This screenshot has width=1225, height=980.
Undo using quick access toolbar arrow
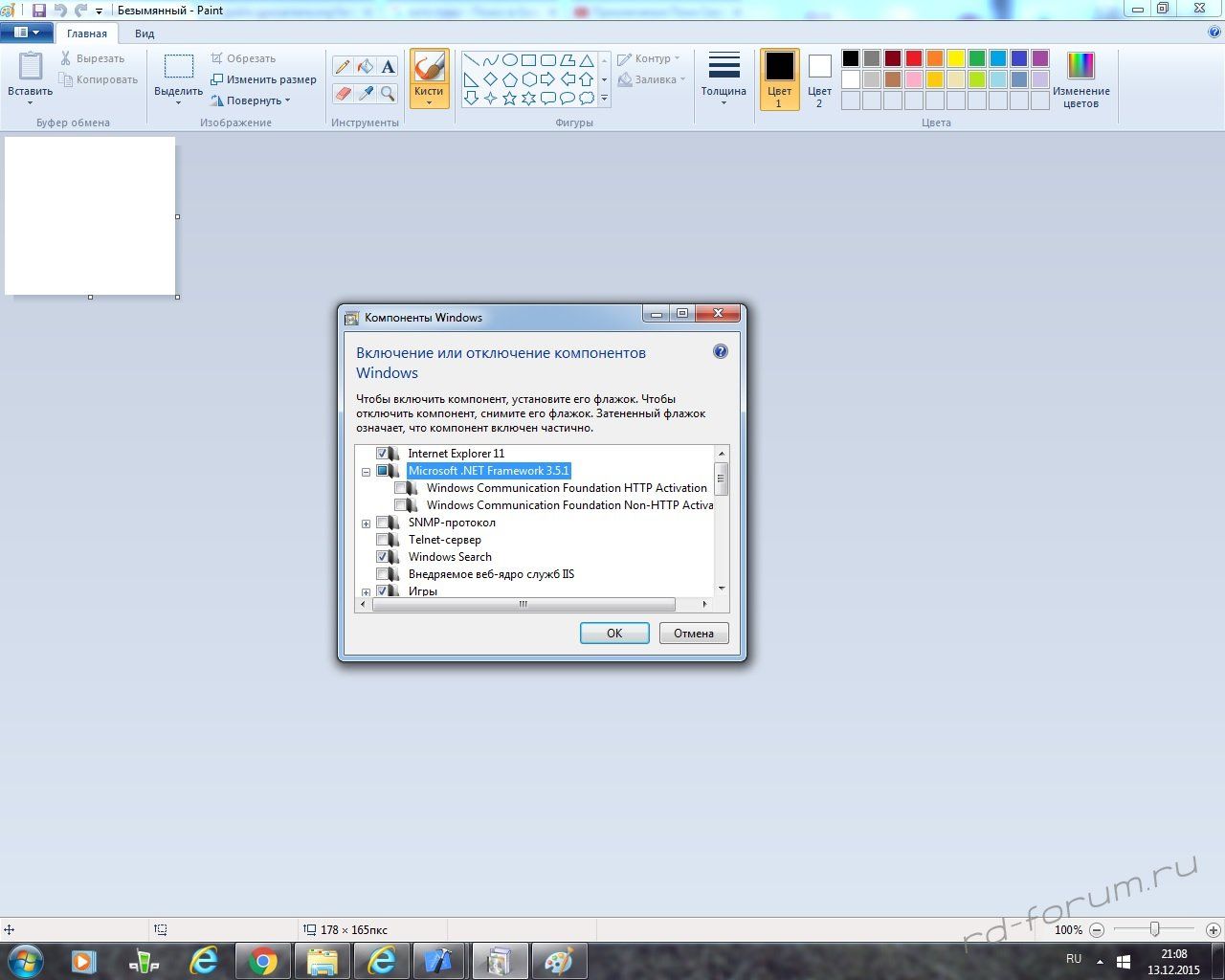click(x=59, y=10)
